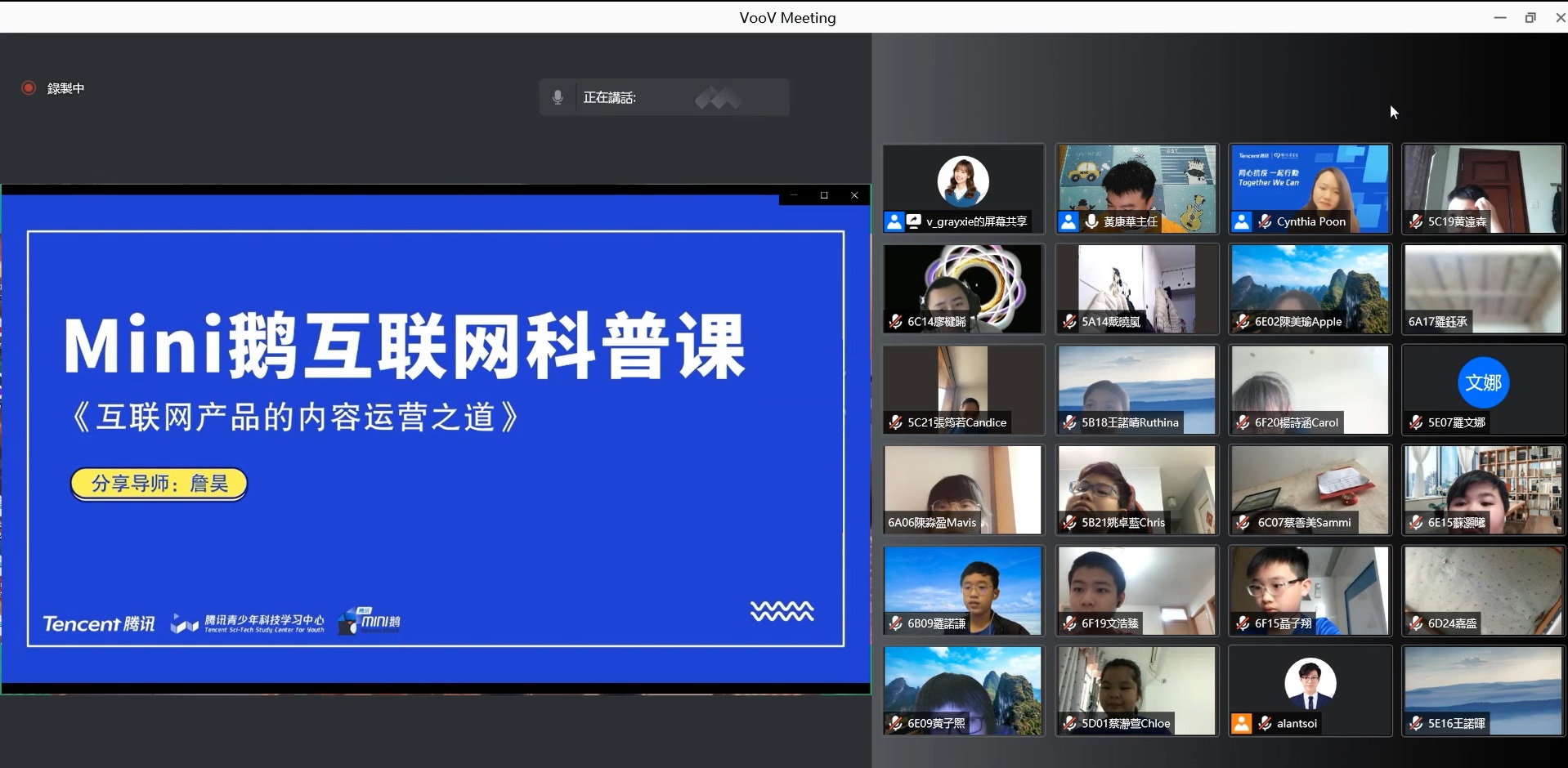
Task: Click the name label 6F20 Carol
Action: click(1297, 422)
